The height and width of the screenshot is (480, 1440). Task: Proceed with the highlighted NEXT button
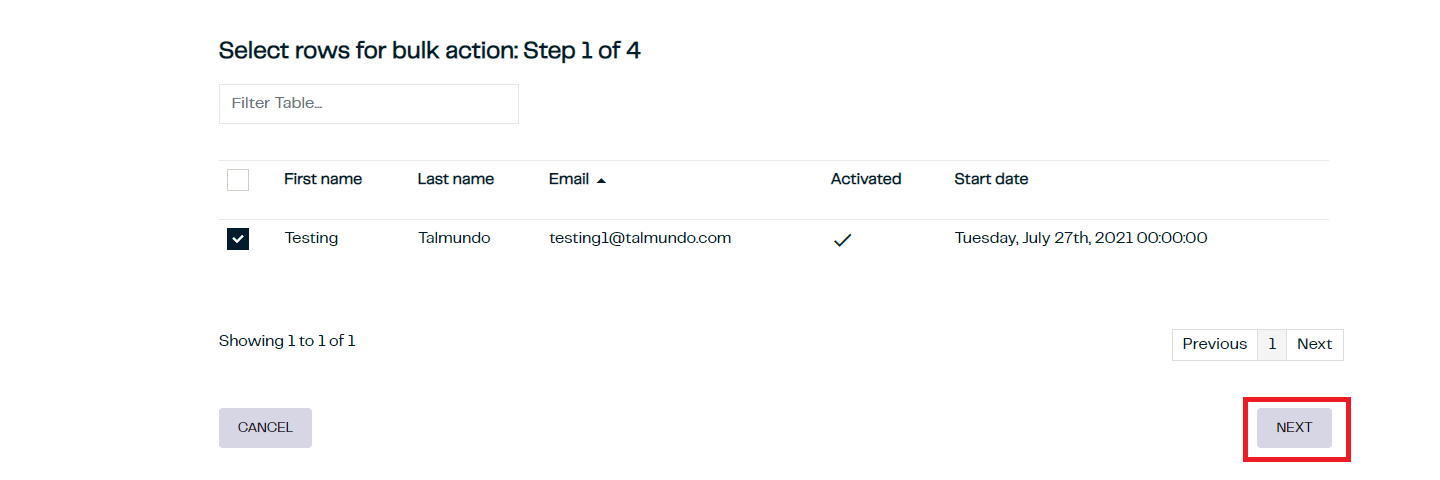click(1294, 428)
